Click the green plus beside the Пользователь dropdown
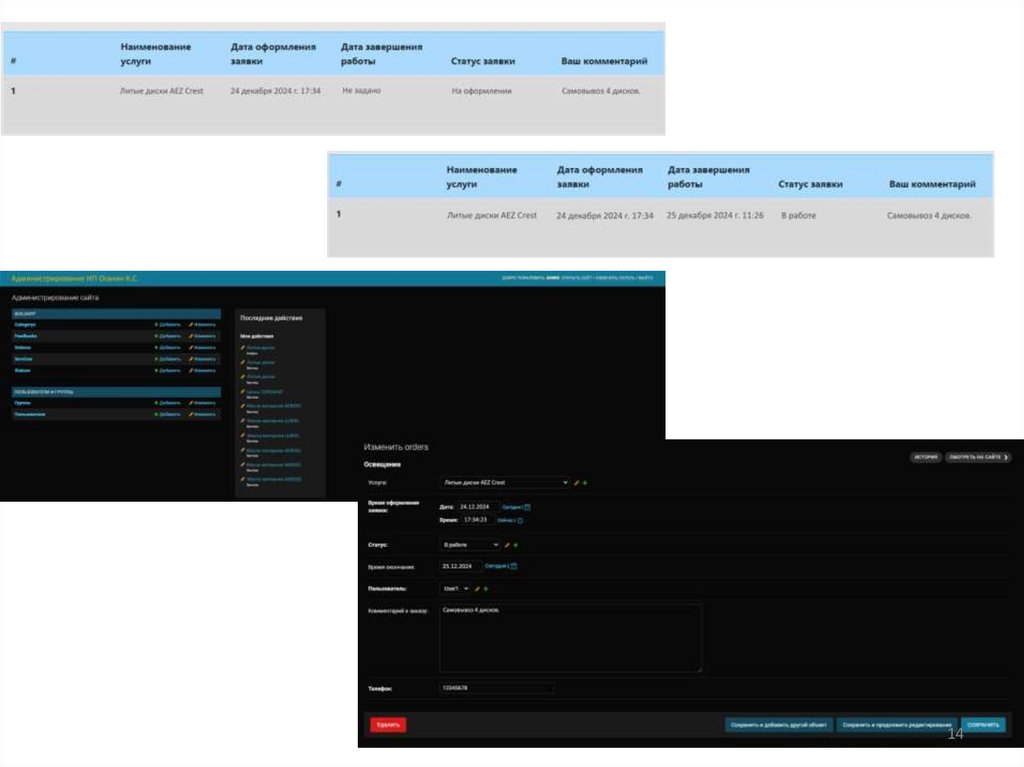This screenshot has height=767, width=1024. (x=486, y=589)
